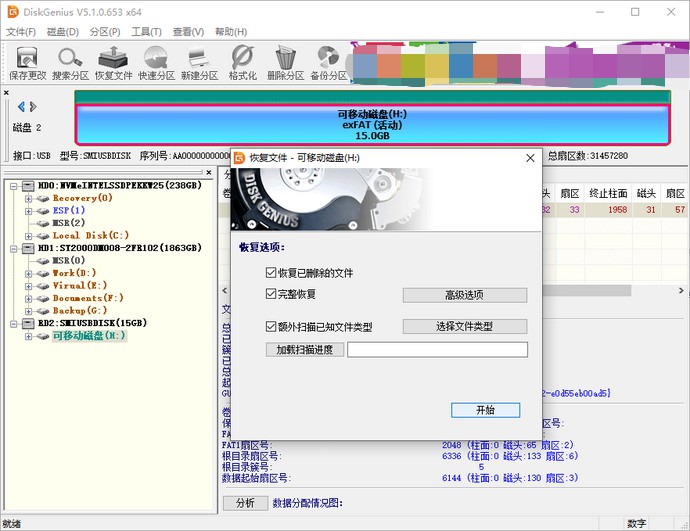690x531 pixels.
Task: Click the 格式化 (Format) toolbar icon
Action: point(242,62)
